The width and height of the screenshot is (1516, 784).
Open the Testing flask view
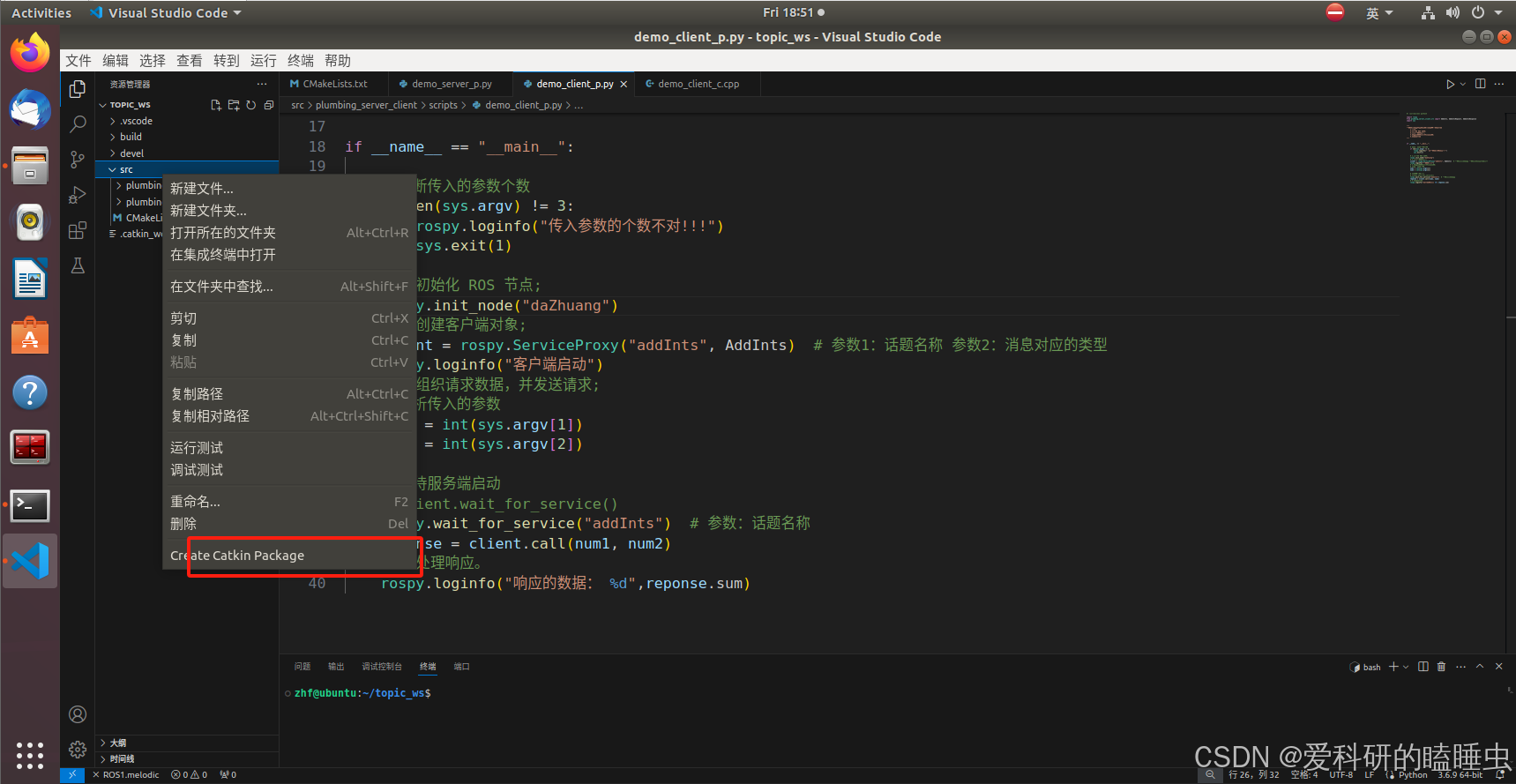(78, 265)
